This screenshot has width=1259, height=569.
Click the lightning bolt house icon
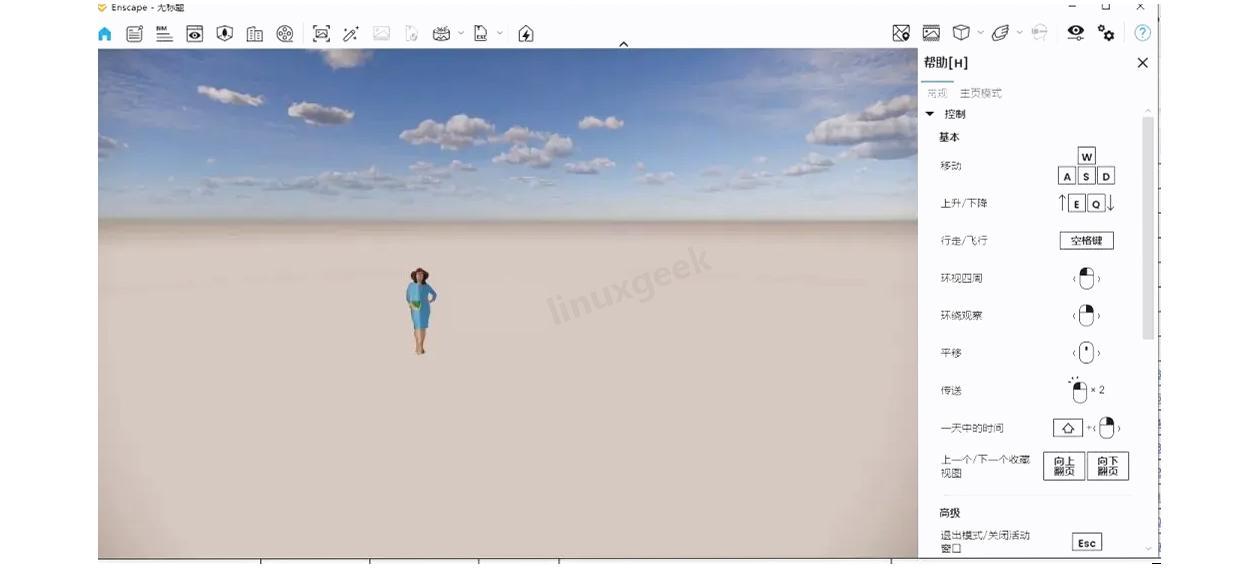[x=526, y=34]
